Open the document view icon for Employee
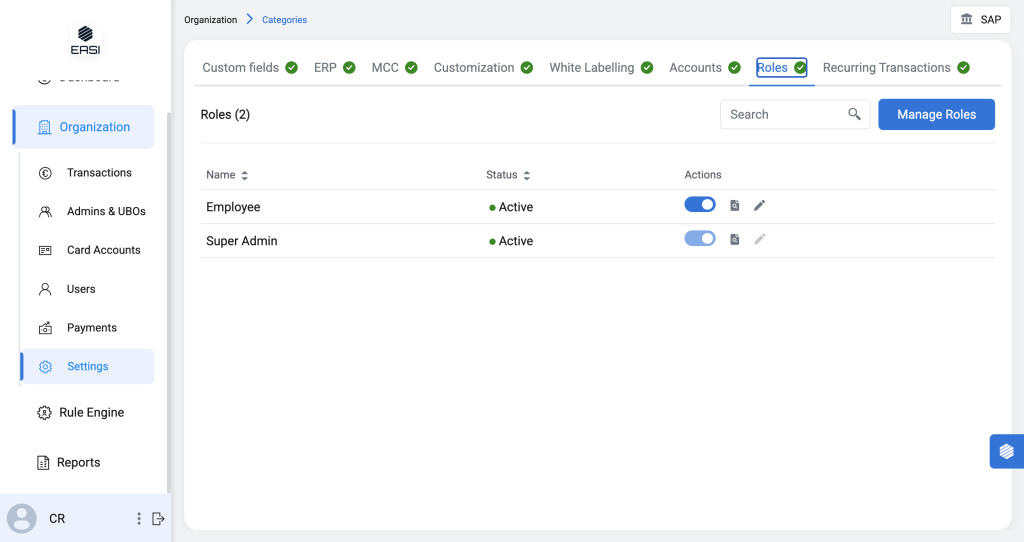Viewport: 1024px width, 542px height. [735, 206]
